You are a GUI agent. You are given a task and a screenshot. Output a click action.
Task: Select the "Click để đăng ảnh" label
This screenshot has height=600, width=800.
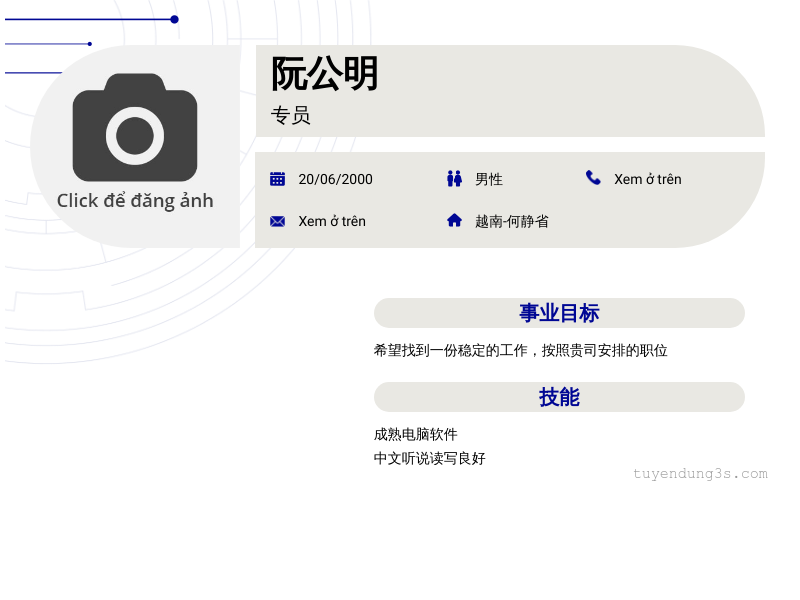(135, 200)
